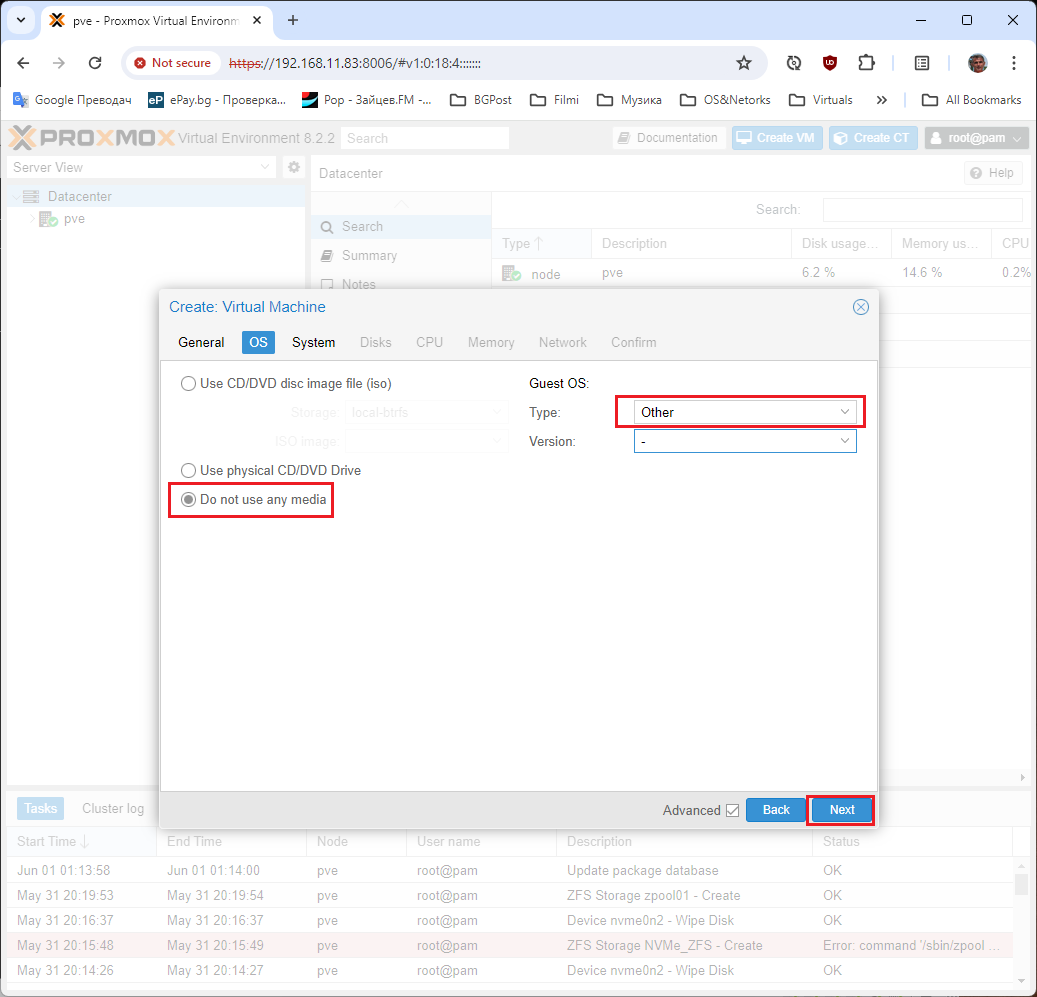The image size is (1037, 997).
Task: Open uBlock Origin shield extension icon
Action: [x=829, y=63]
